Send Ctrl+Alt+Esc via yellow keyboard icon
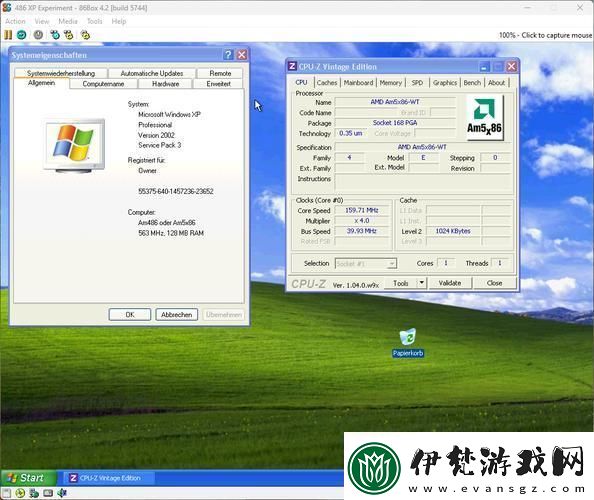The height and width of the screenshot is (500, 594). [x=69, y=35]
